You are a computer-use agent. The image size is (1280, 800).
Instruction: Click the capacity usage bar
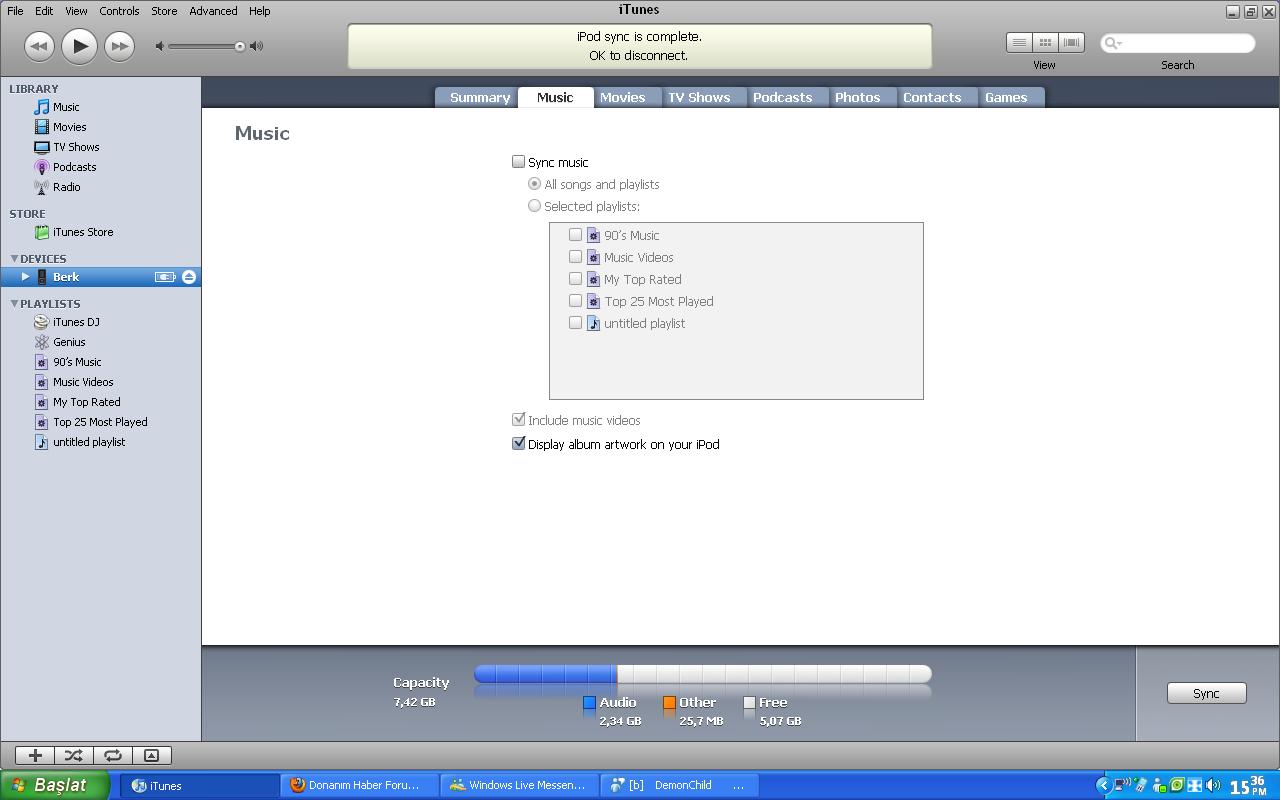[703, 674]
